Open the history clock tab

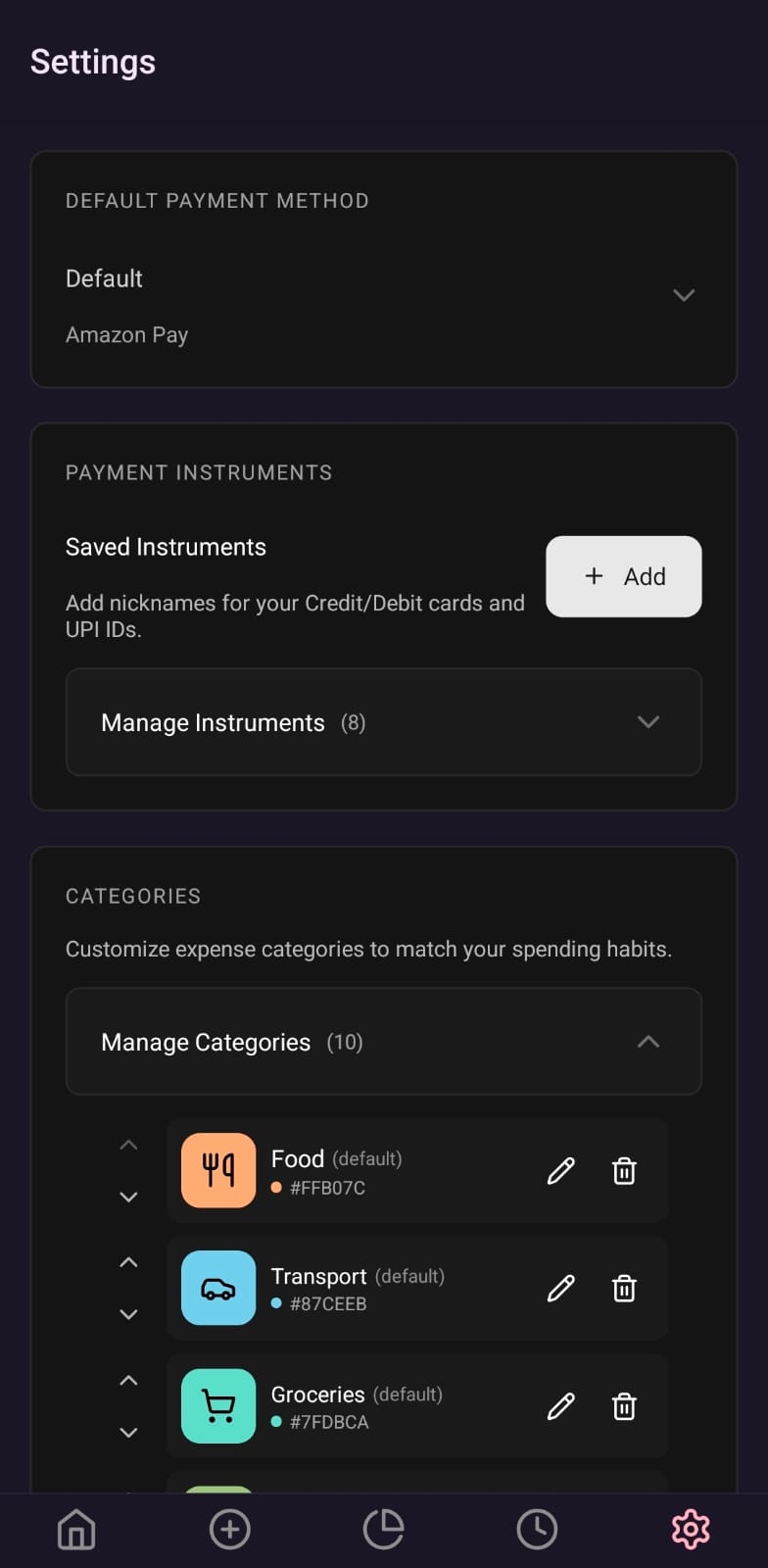(x=537, y=1529)
